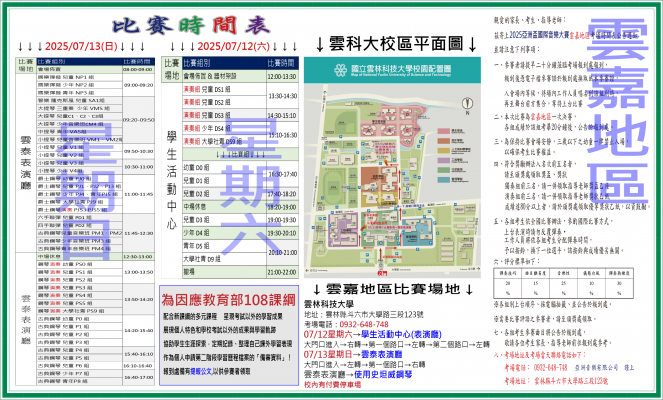The image size is (663, 400).
Task: Select the 演奏組 大學社青 DS9 組 row
Action: click(x=225, y=141)
